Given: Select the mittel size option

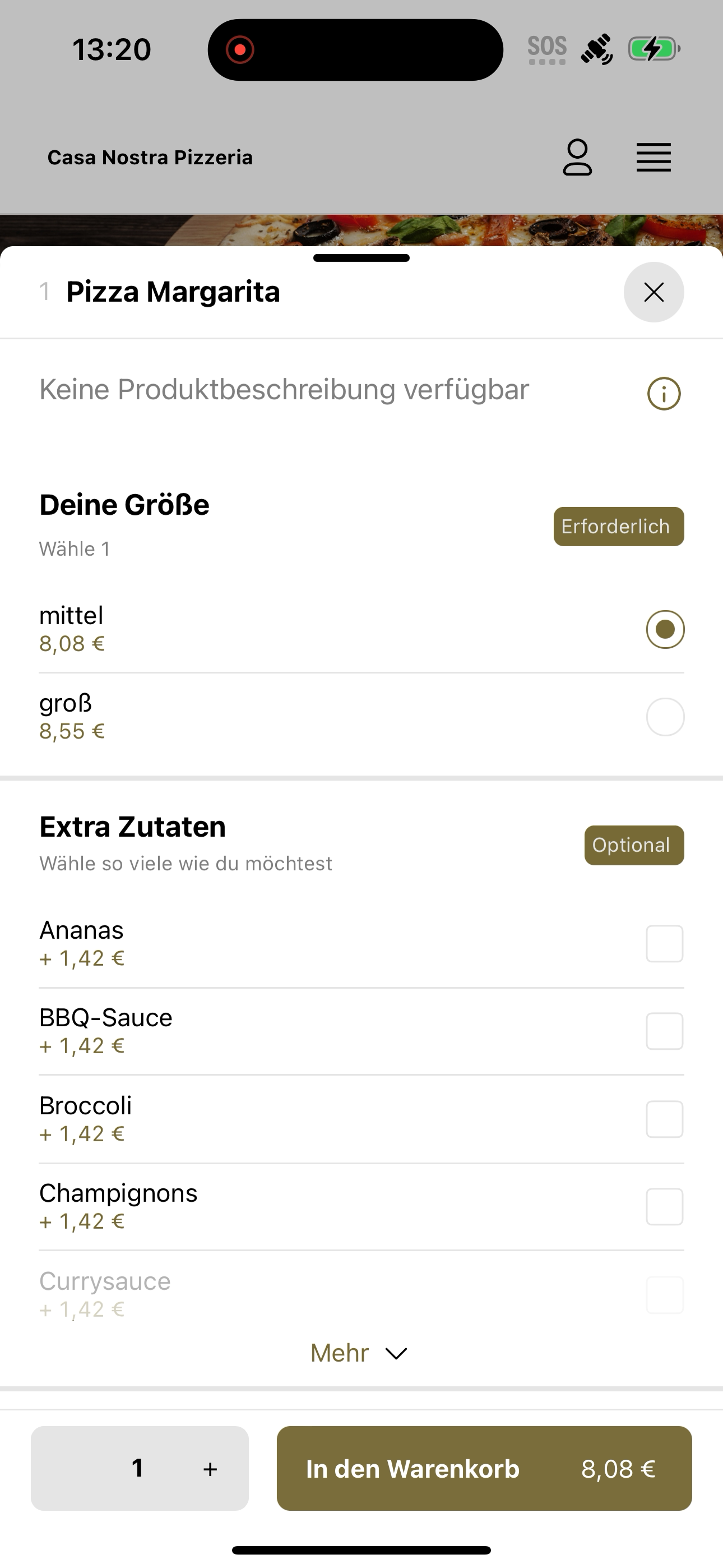Looking at the screenshot, I should (361, 629).
